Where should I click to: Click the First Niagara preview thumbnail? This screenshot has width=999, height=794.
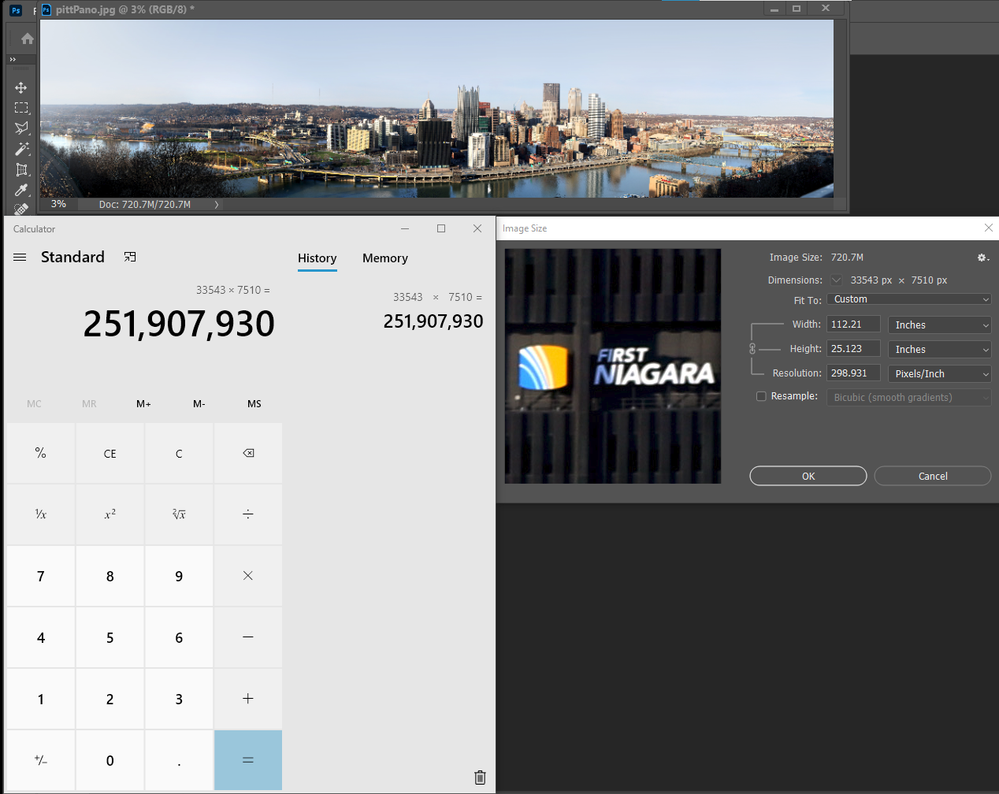tap(613, 366)
